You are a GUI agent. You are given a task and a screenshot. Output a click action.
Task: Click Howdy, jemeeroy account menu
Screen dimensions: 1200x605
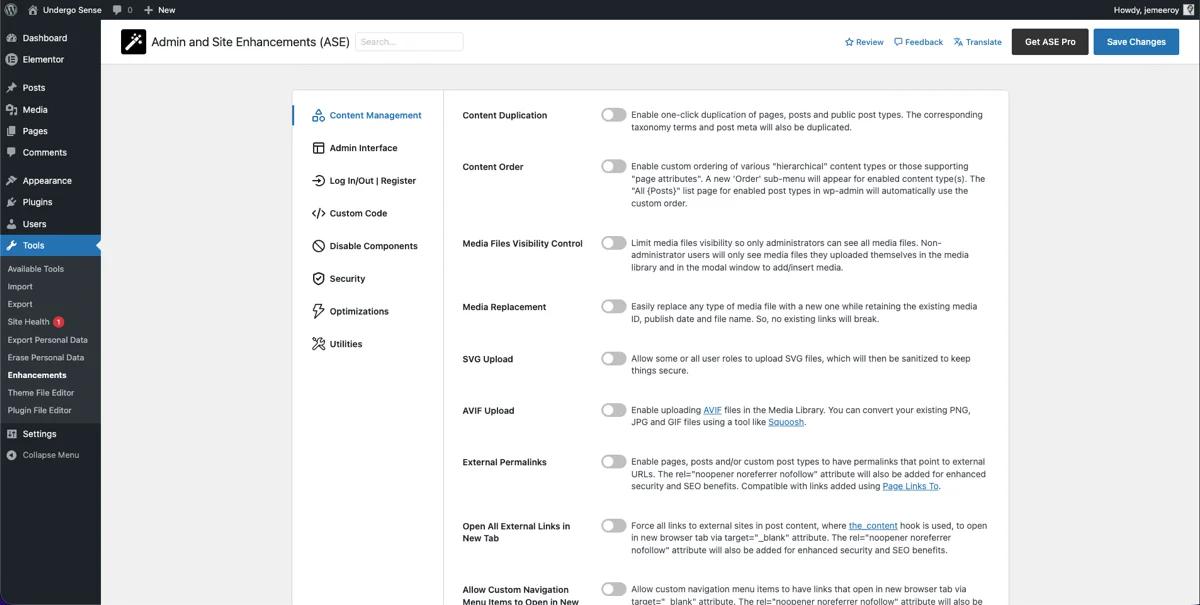point(1153,10)
